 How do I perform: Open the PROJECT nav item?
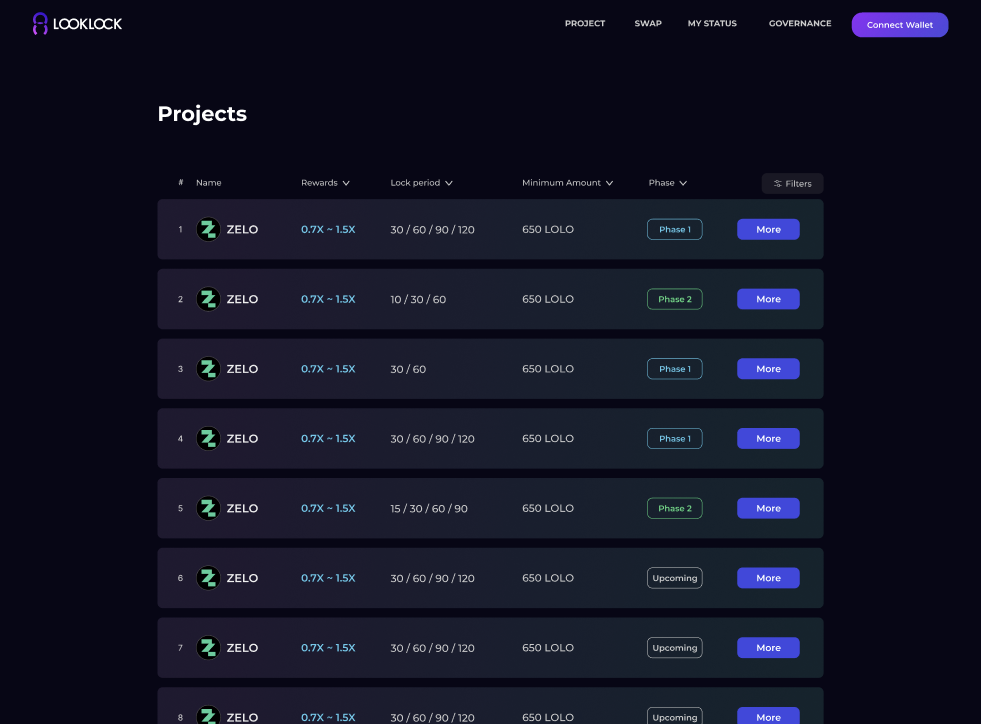click(x=585, y=23)
